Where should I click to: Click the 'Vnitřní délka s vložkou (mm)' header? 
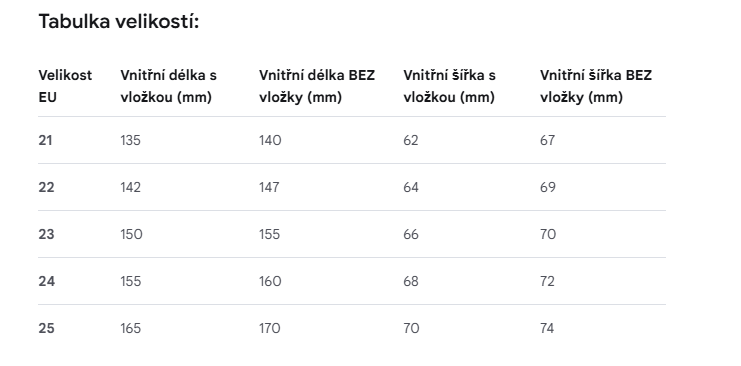[x=168, y=86]
